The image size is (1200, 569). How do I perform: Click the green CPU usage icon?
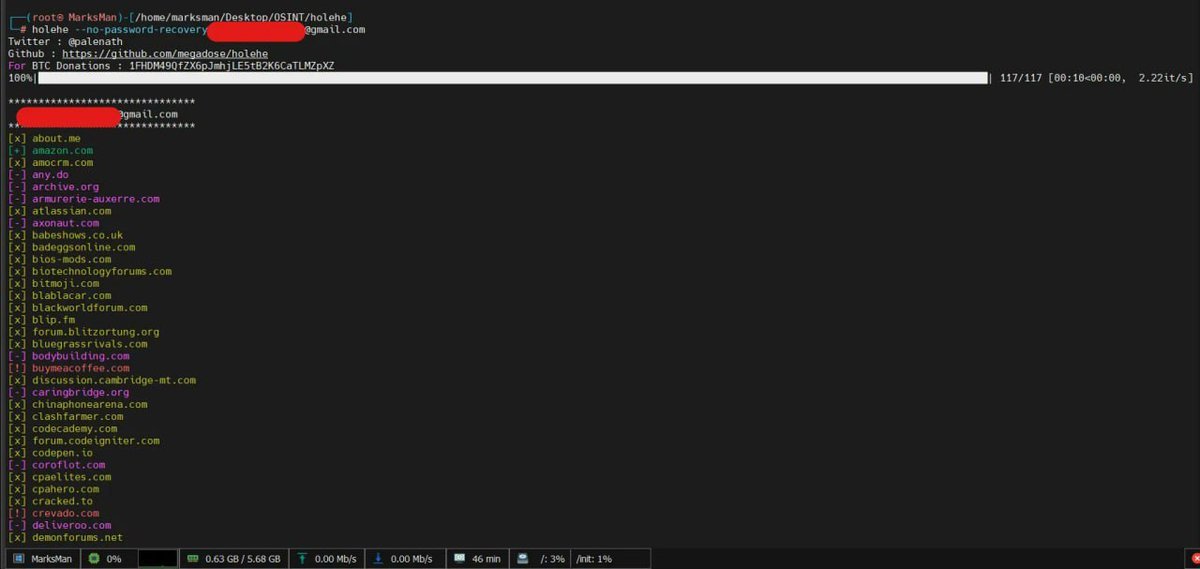[x=94, y=559]
